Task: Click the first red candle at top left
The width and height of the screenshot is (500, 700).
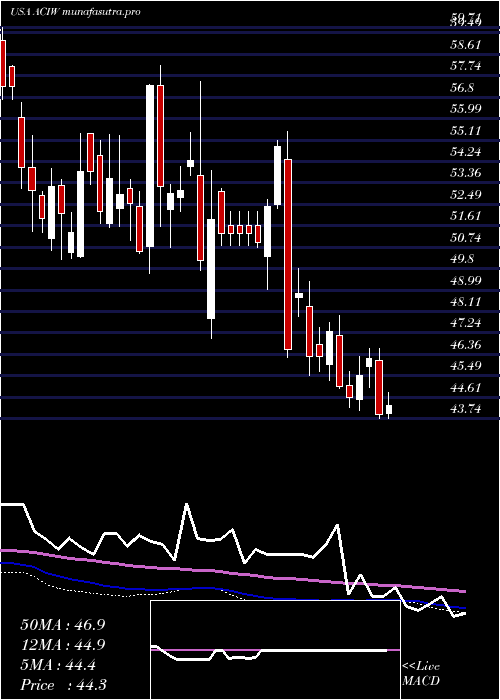Action: 3,63
